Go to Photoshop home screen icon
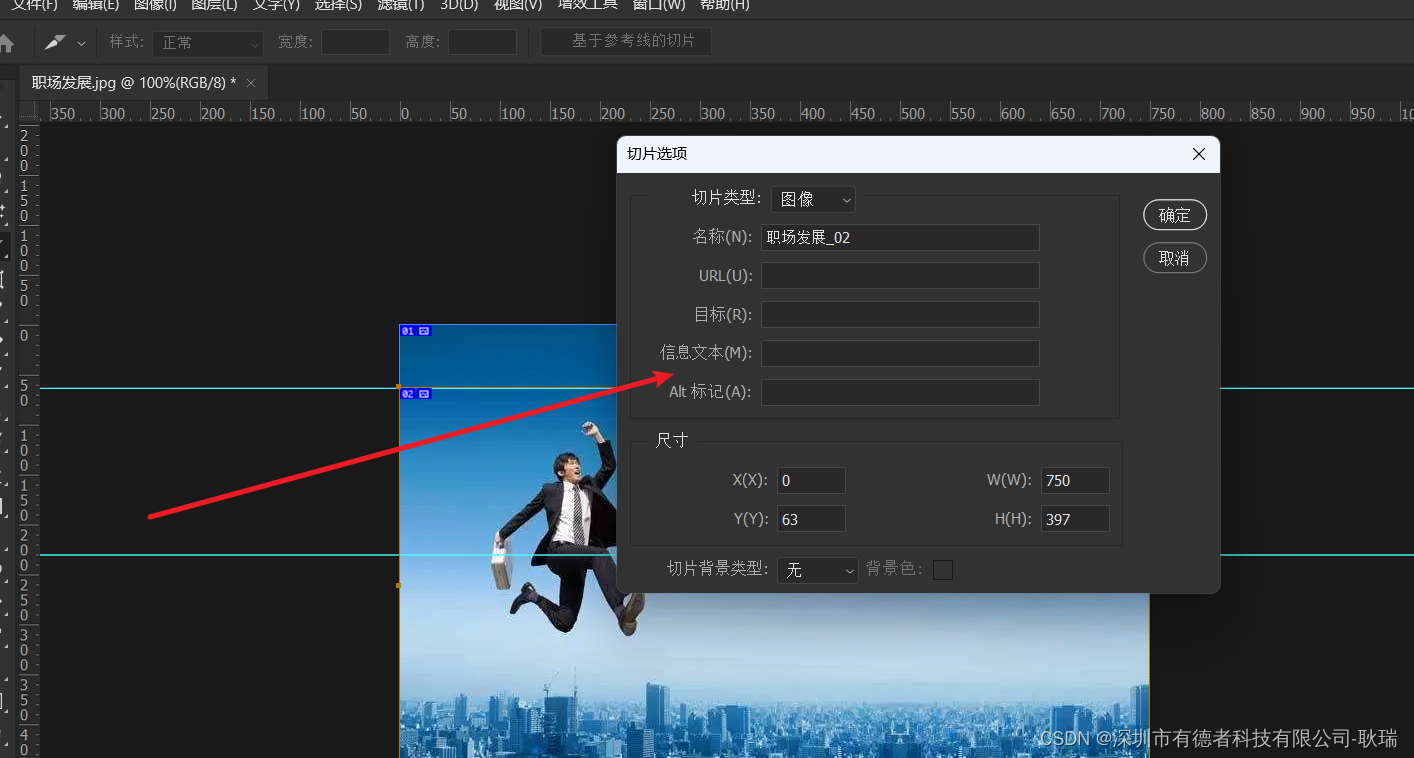1414x758 pixels. 6,43
